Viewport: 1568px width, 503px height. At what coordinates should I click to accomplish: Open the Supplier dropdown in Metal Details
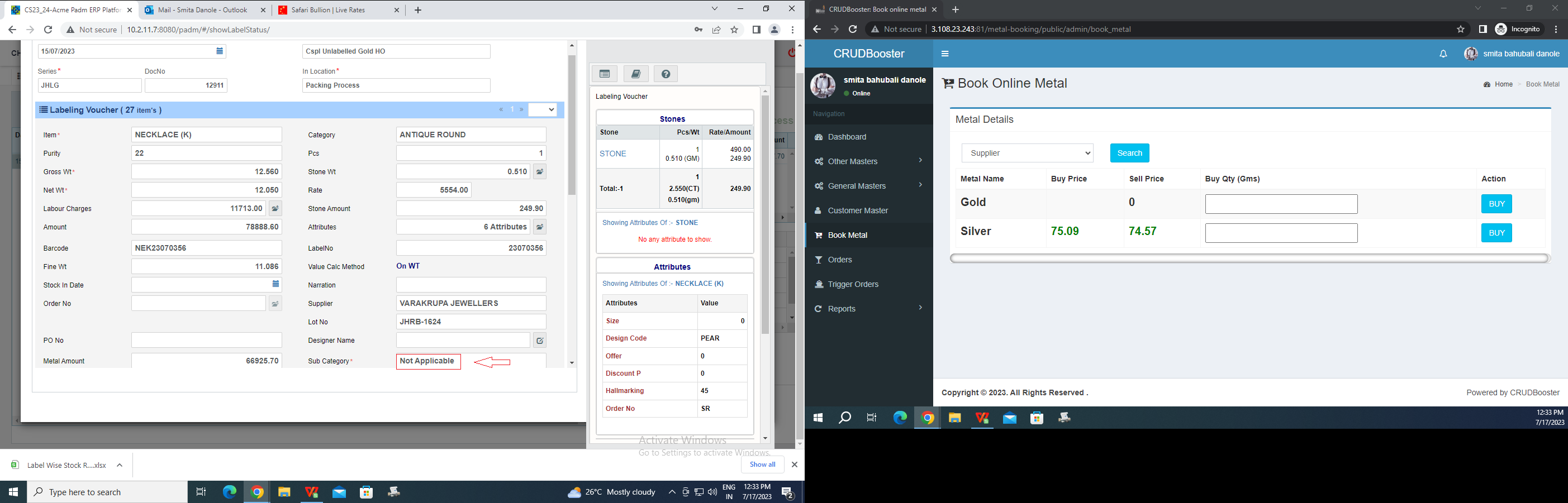tap(1028, 154)
